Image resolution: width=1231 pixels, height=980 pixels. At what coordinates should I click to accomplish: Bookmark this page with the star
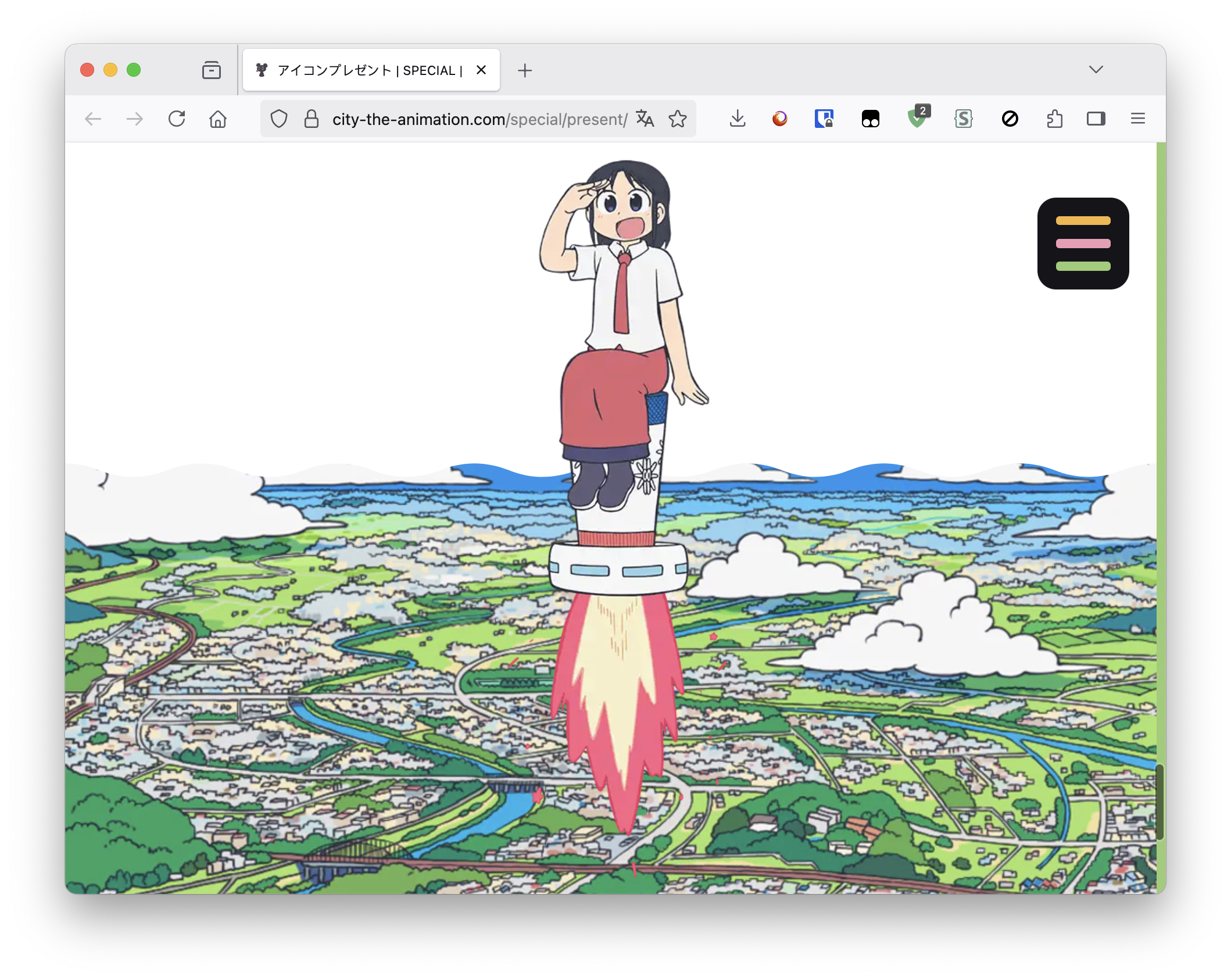click(x=678, y=119)
